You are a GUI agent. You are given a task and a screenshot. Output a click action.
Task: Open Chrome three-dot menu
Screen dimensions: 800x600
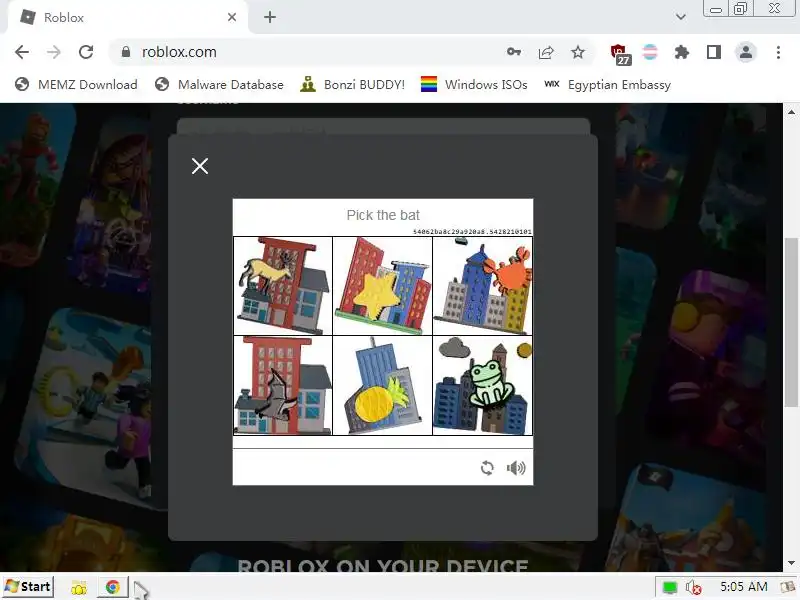pos(778,52)
